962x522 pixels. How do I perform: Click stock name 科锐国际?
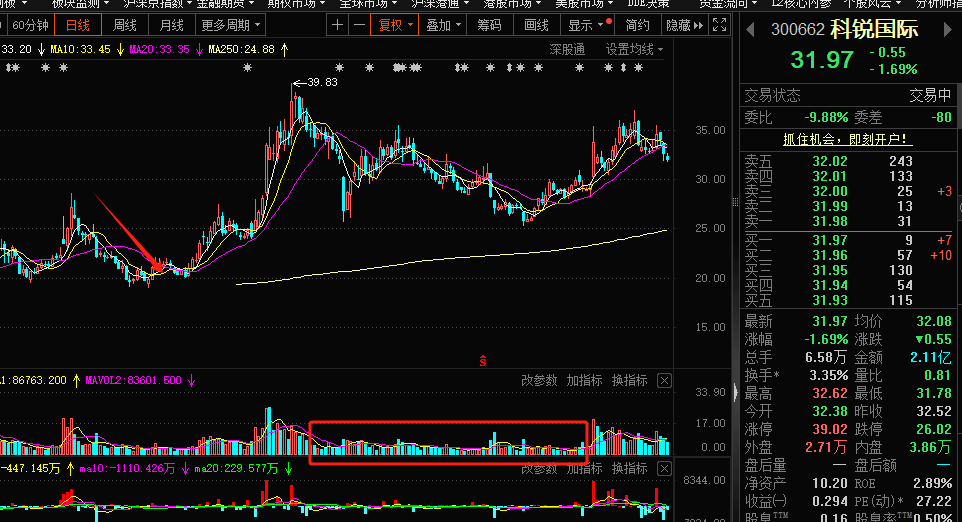point(874,29)
